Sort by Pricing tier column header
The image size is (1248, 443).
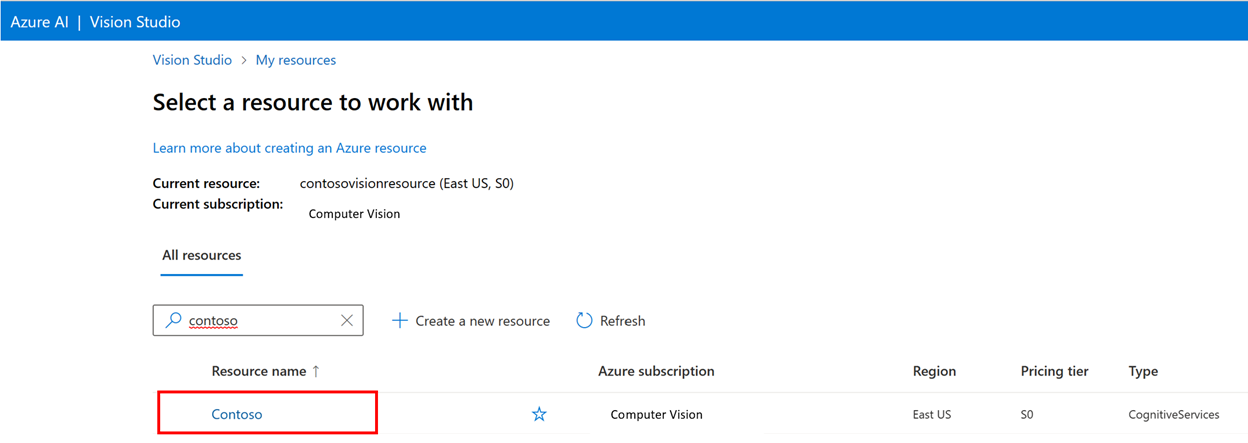tap(1054, 371)
